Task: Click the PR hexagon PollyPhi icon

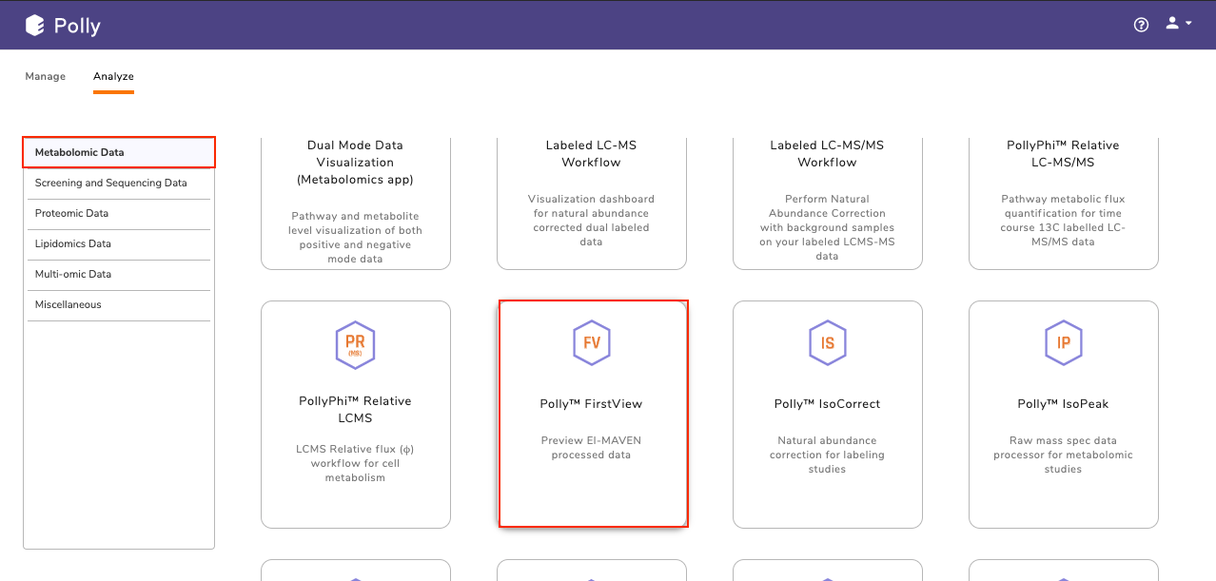Action: (355, 345)
